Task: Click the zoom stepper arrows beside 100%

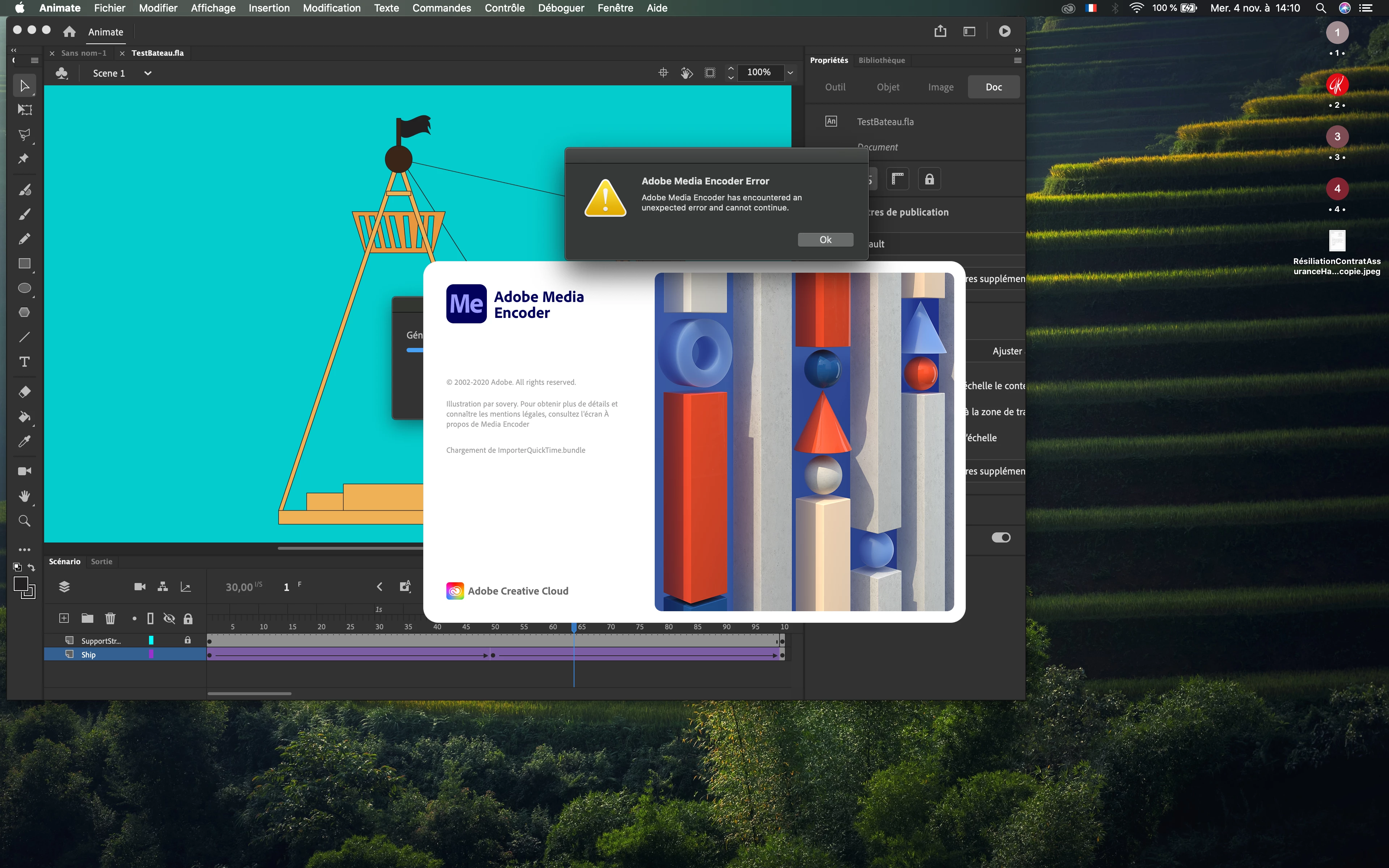Action: [731, 72]
